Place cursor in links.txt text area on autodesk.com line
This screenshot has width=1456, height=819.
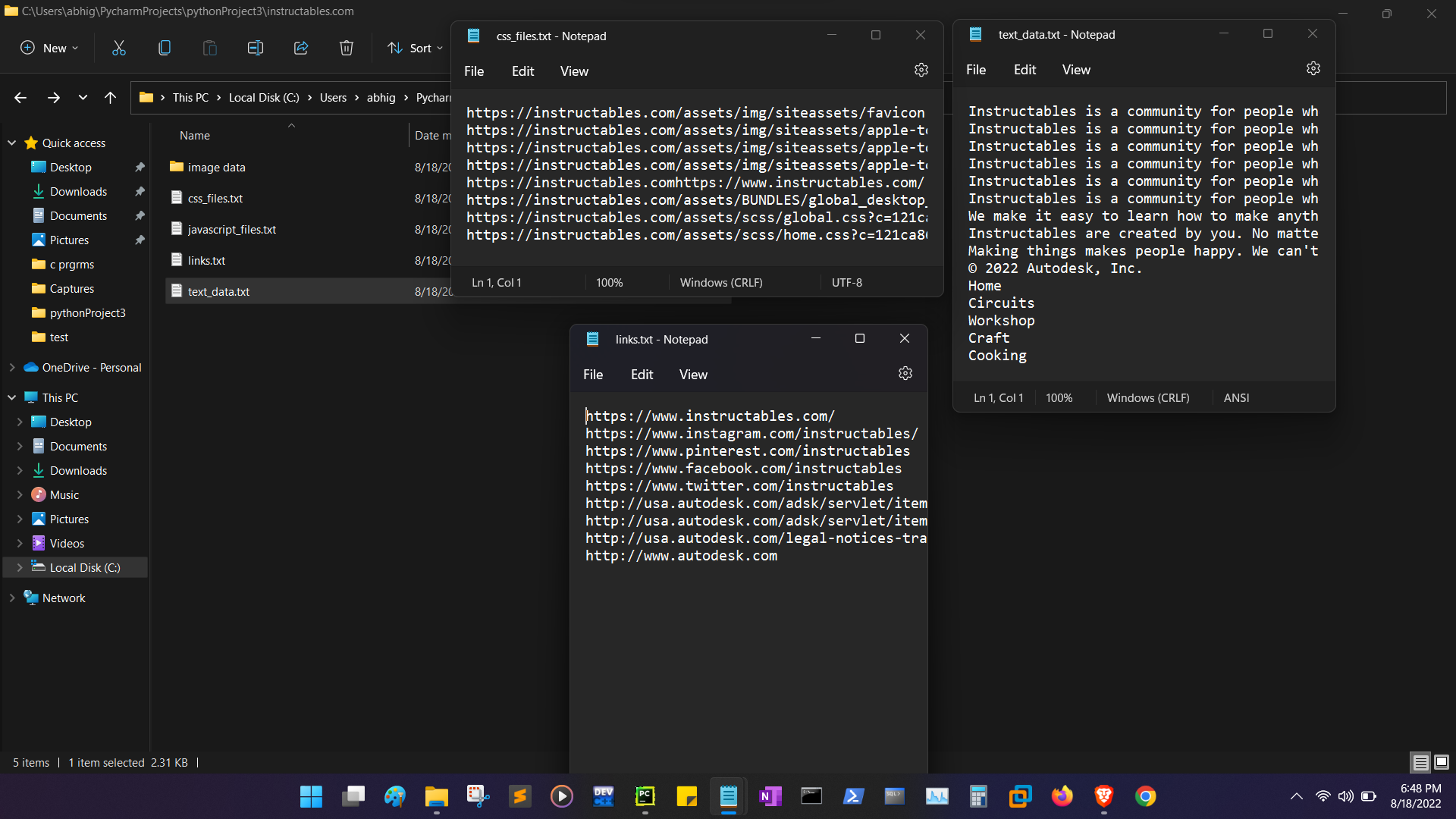681,555
